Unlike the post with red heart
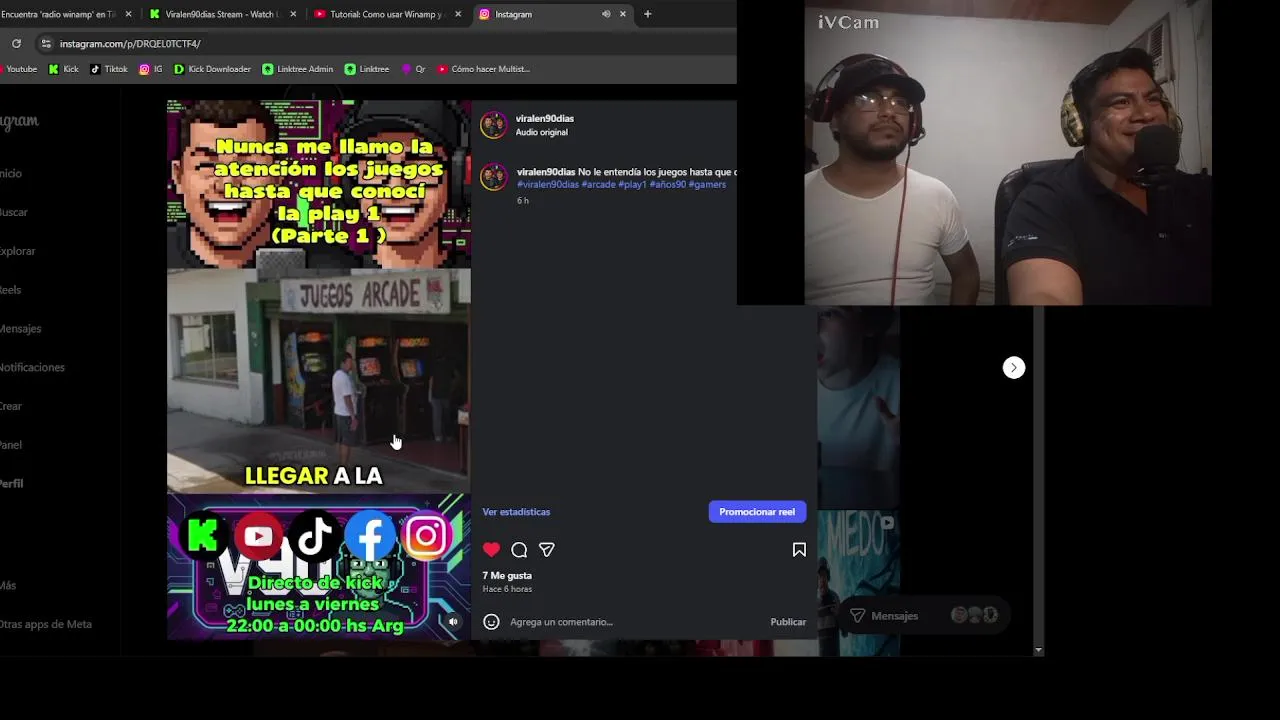This screenshot has height=720, width=1280. coord(491,550)
